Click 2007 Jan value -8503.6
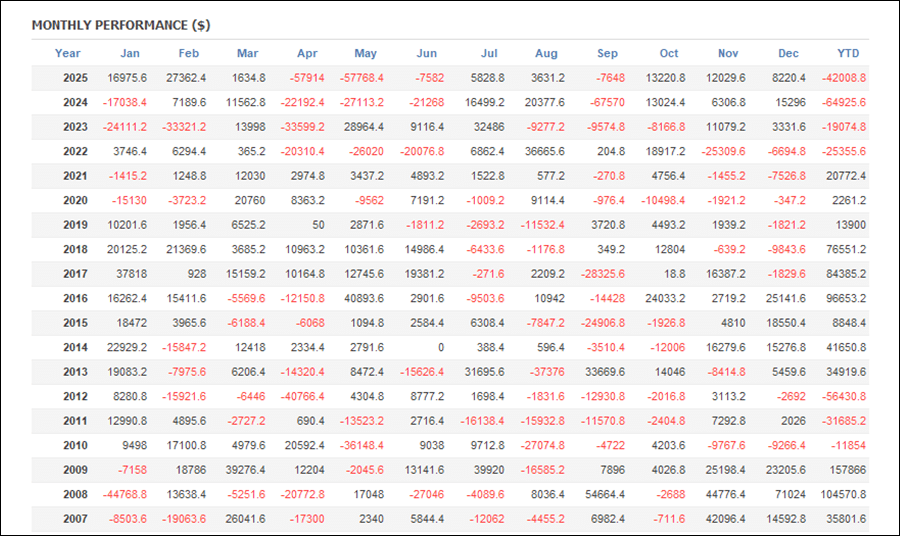900x536 pixels. [125, 519]
